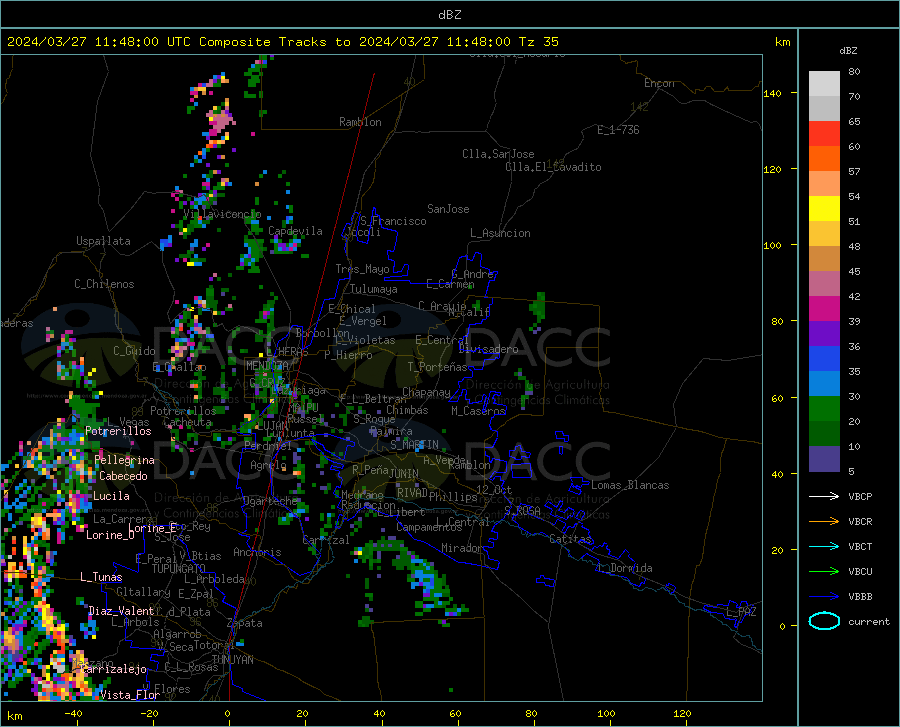Click the white Potrerillos label
This screenshot has height=727, width=900.
point(118,431)
